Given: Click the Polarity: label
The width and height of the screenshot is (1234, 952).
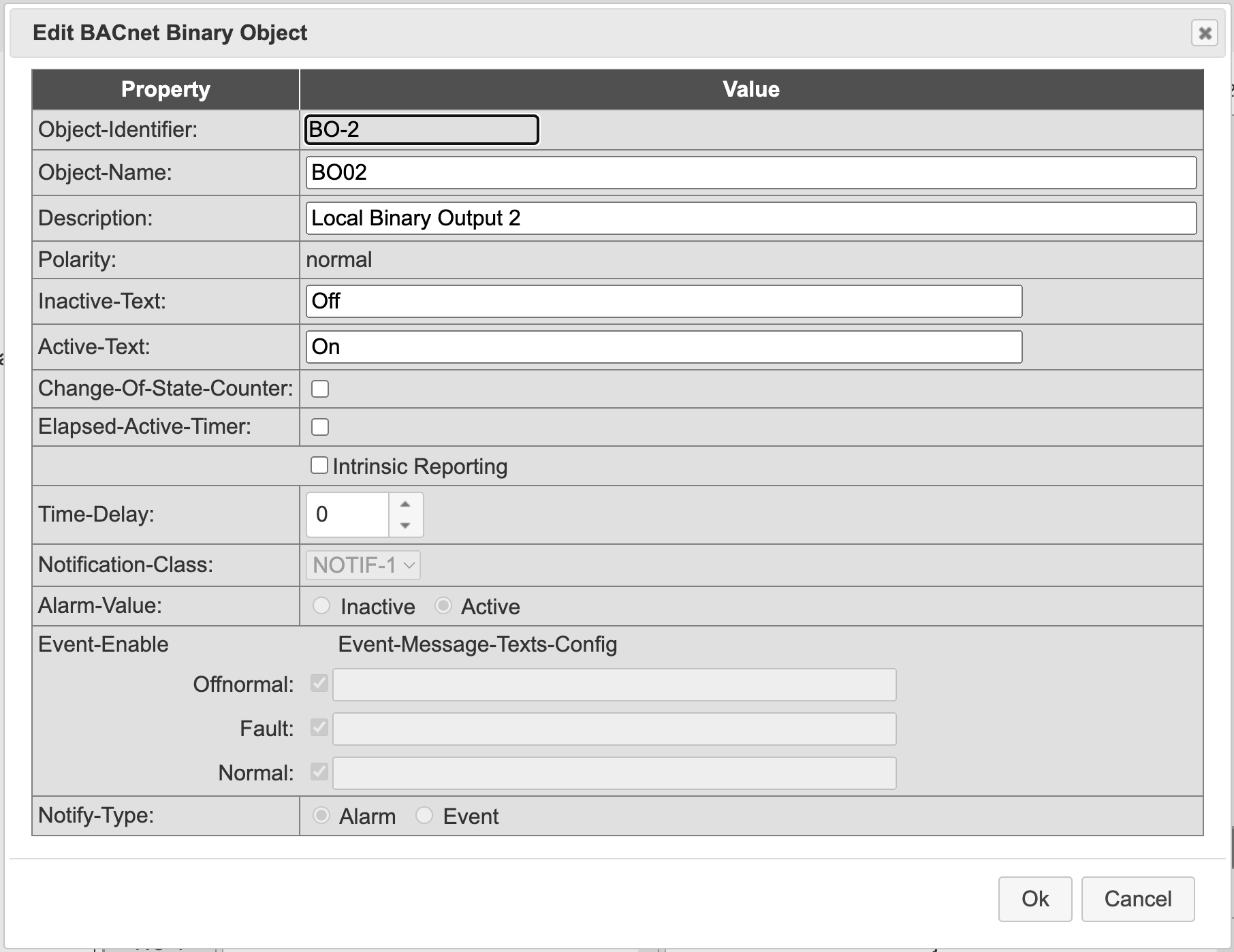Looking at the screenshot, I should pyautogui.click(x=77, y=259).
